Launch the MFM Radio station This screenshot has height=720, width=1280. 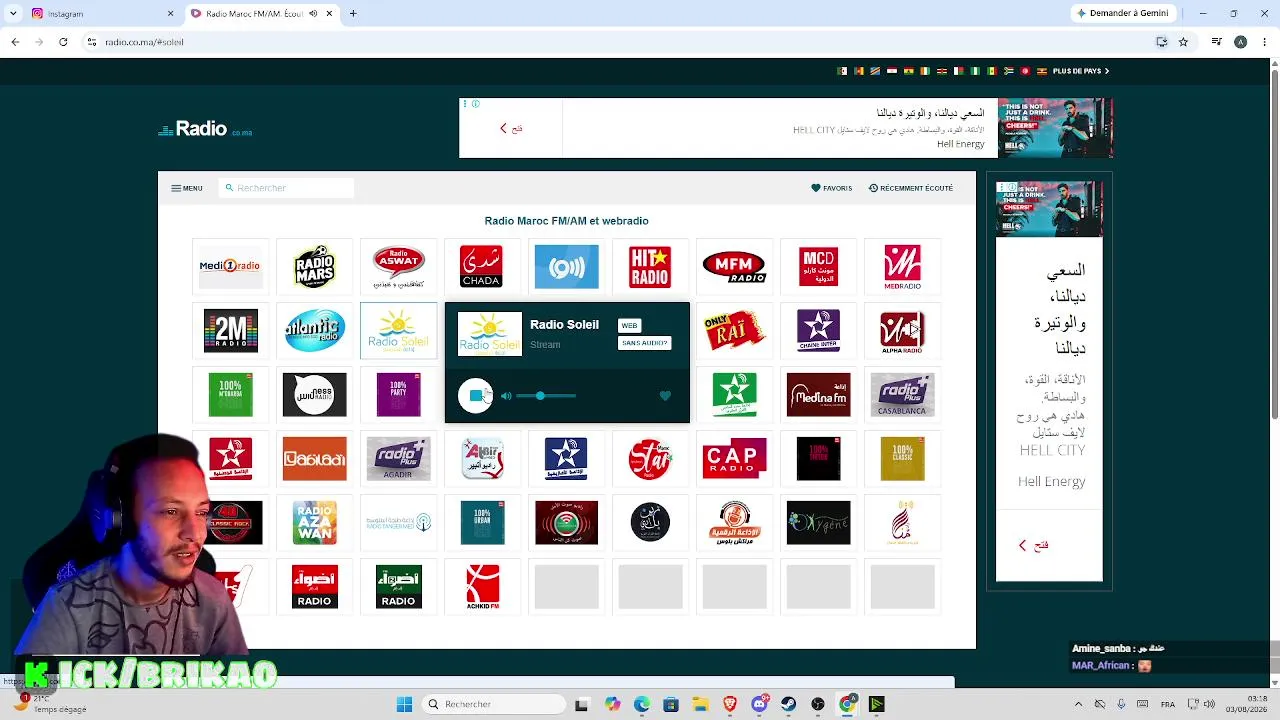[x=734, y=267]
